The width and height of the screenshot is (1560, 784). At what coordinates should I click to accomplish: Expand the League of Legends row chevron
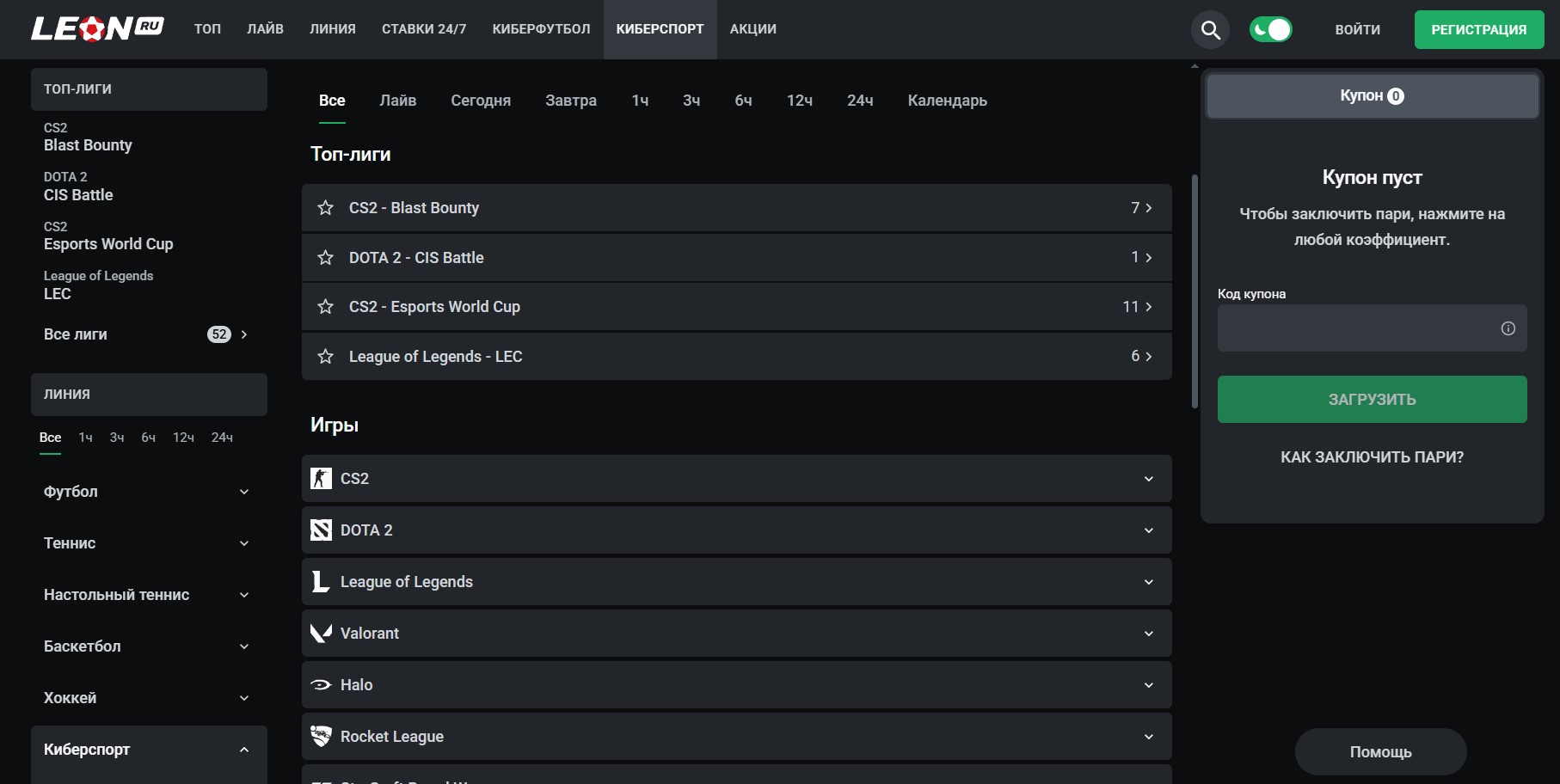(1149, 582)
